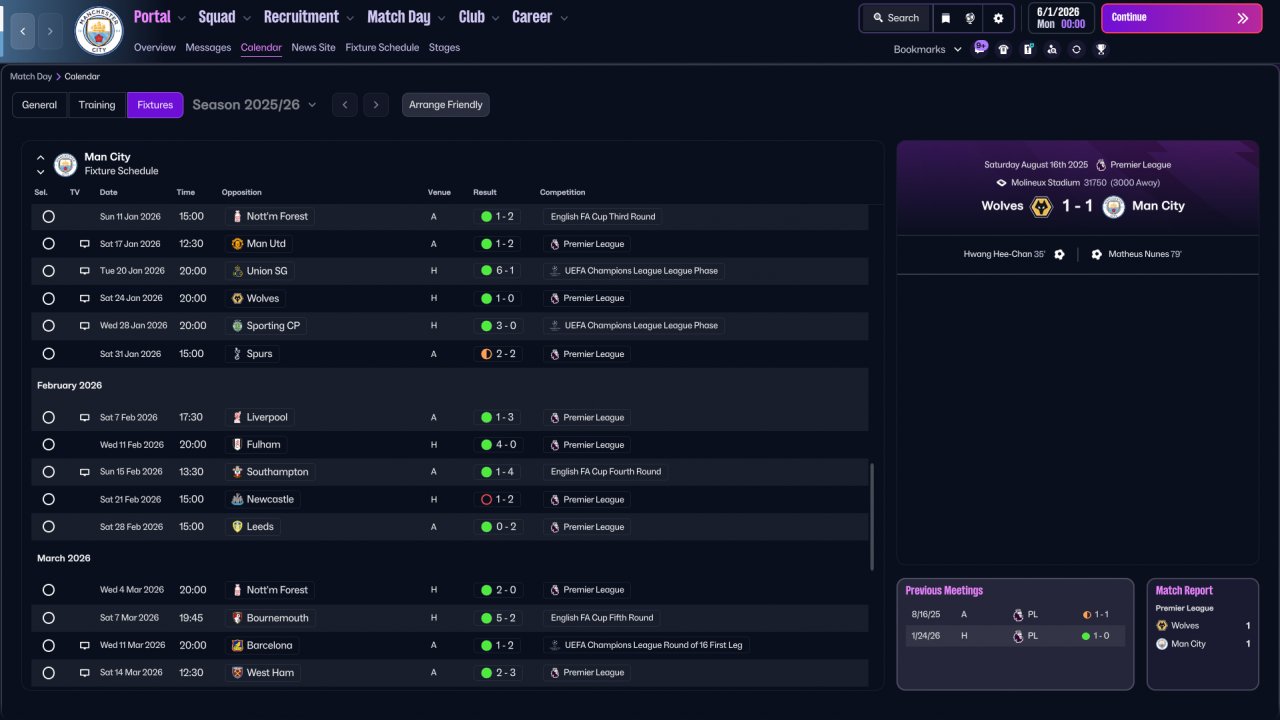Select the radio button on the Man Utd row
Screen dimensions: 1280x720
(x=48, y=244)
